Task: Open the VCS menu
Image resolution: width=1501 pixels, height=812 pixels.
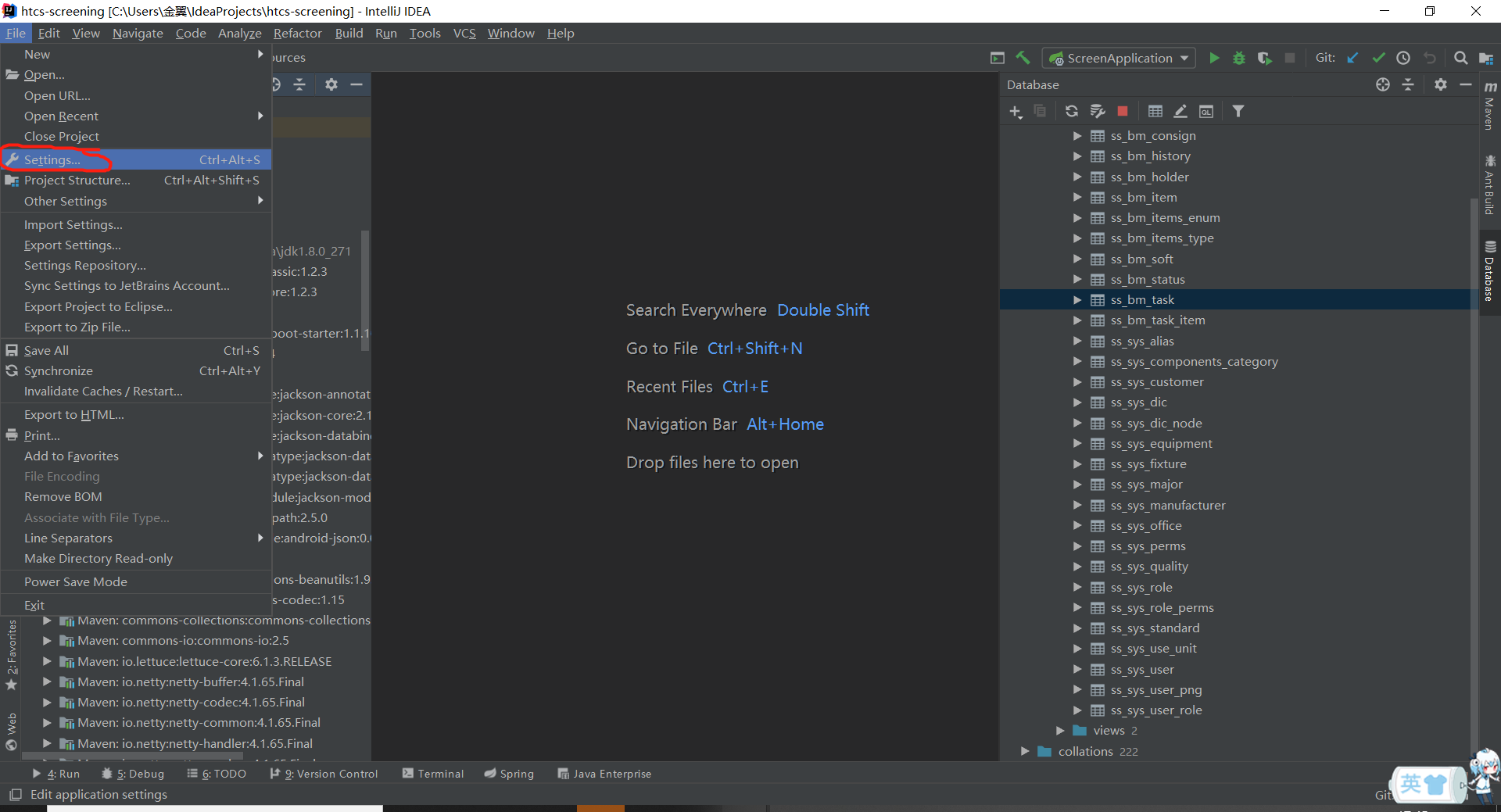Action: point(464,33)
